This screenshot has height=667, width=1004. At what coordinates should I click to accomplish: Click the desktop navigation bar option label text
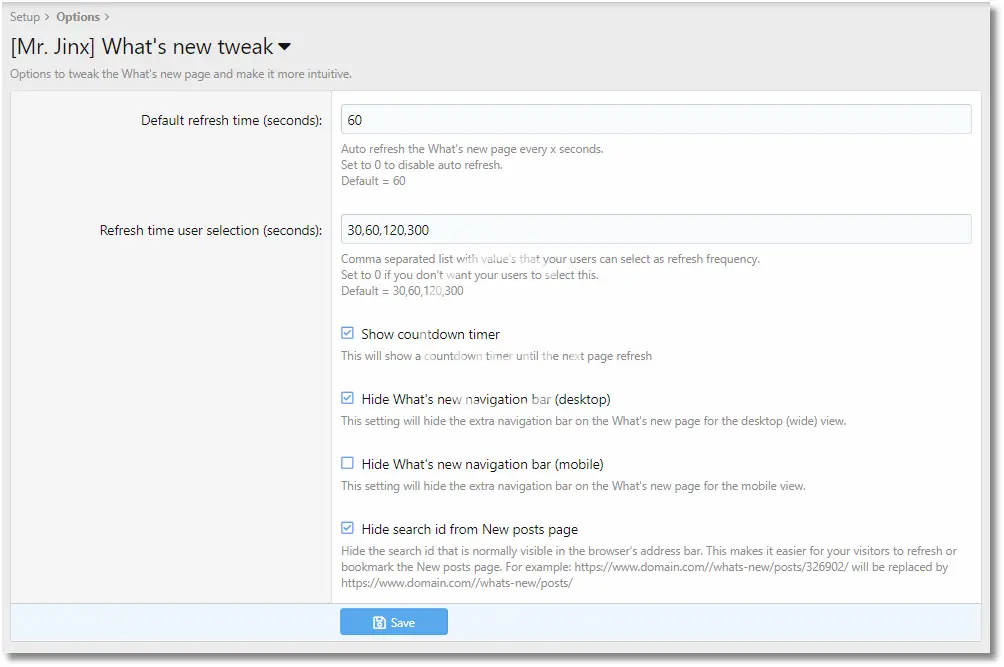coord(485,399)
